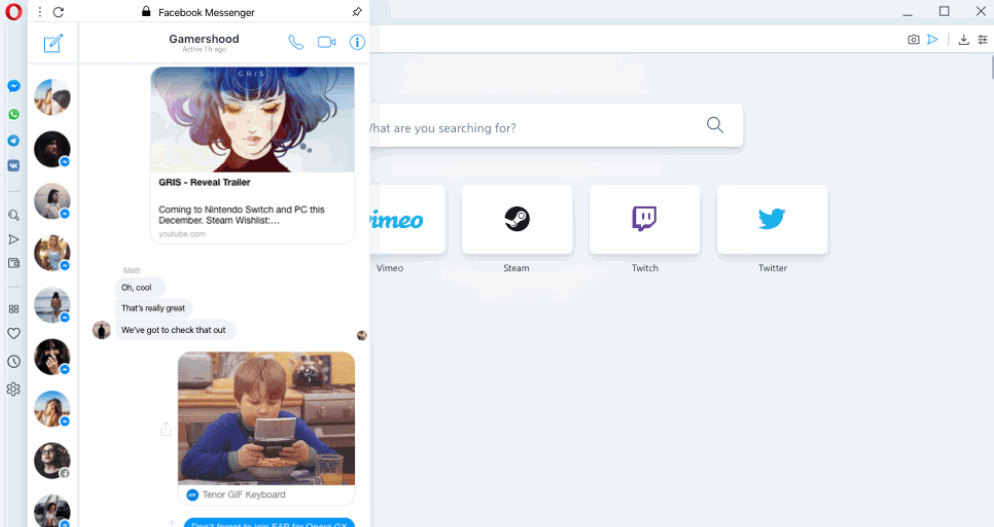Open the Steam speed dial tile
Image resolution: width=994 pixels, height=527 pixels.
517,219
